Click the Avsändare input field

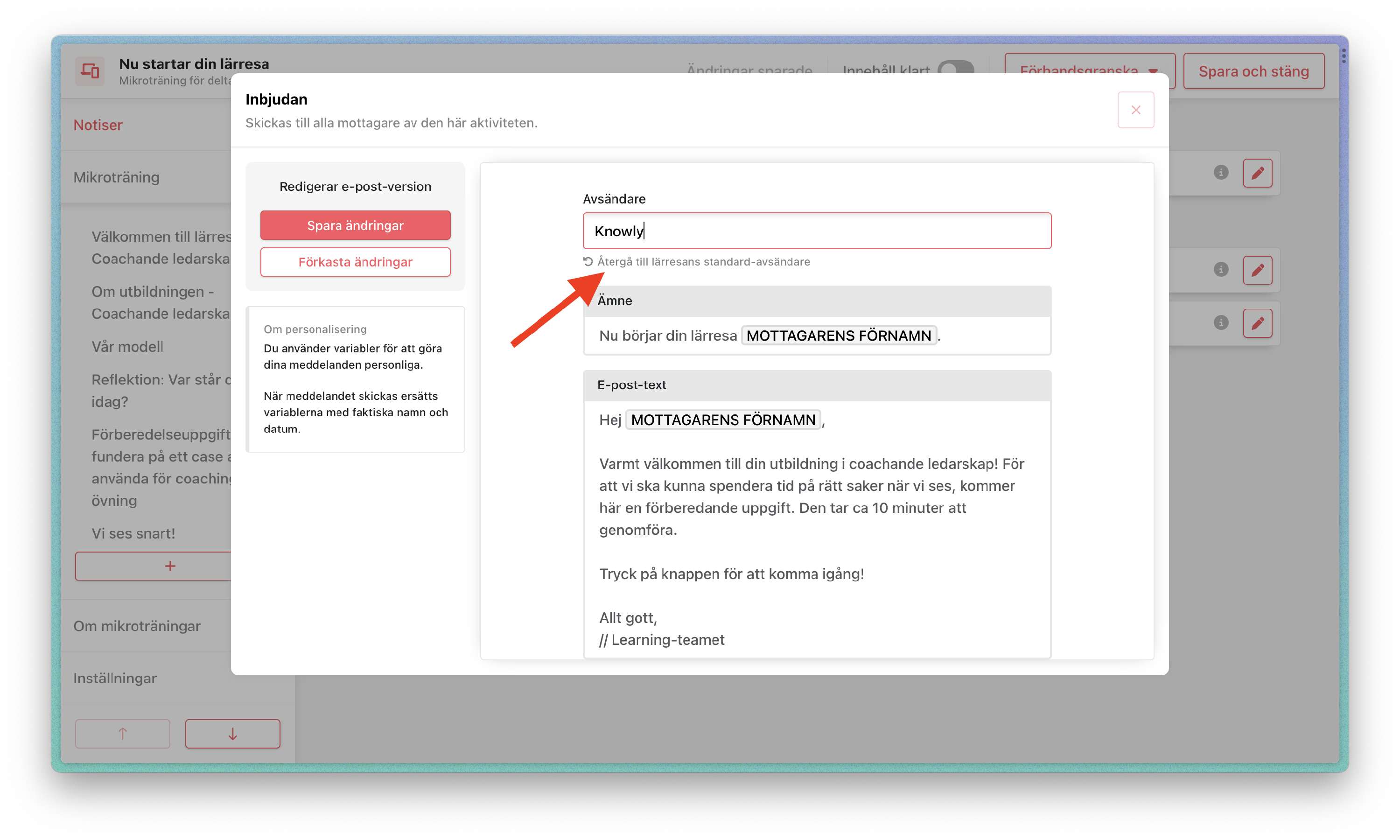(x=817, y=231)
